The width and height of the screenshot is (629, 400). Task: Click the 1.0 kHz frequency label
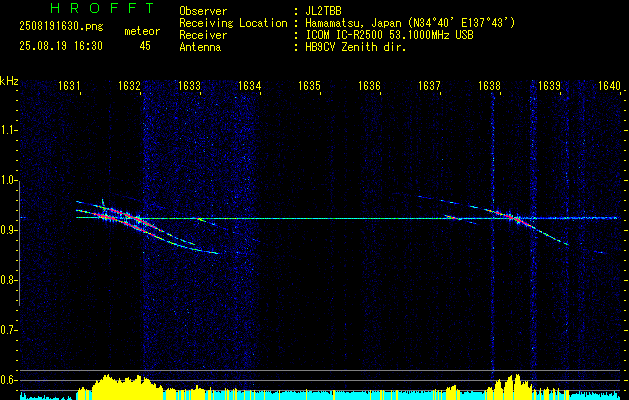point(8,180)
